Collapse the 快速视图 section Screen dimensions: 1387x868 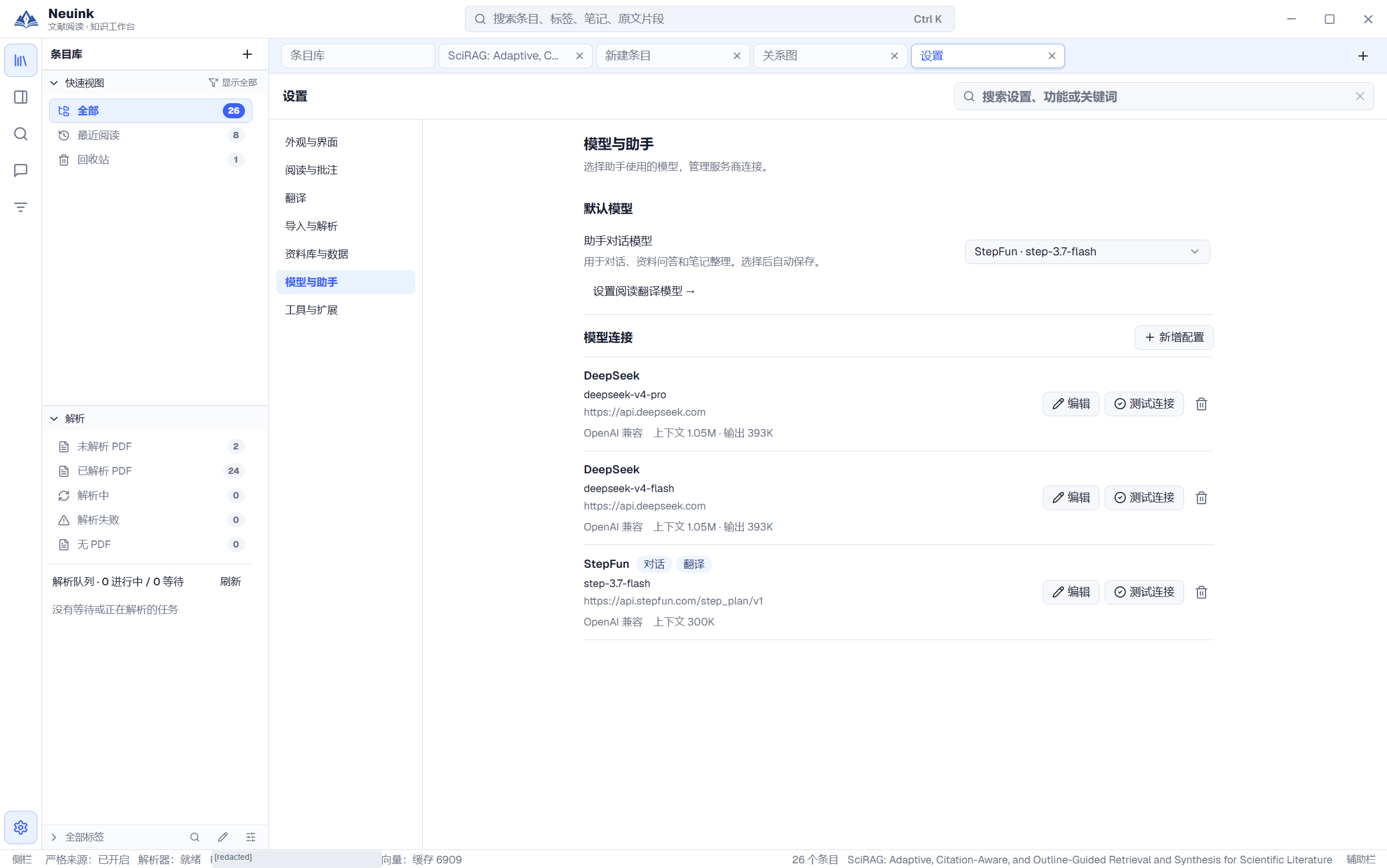54,83
